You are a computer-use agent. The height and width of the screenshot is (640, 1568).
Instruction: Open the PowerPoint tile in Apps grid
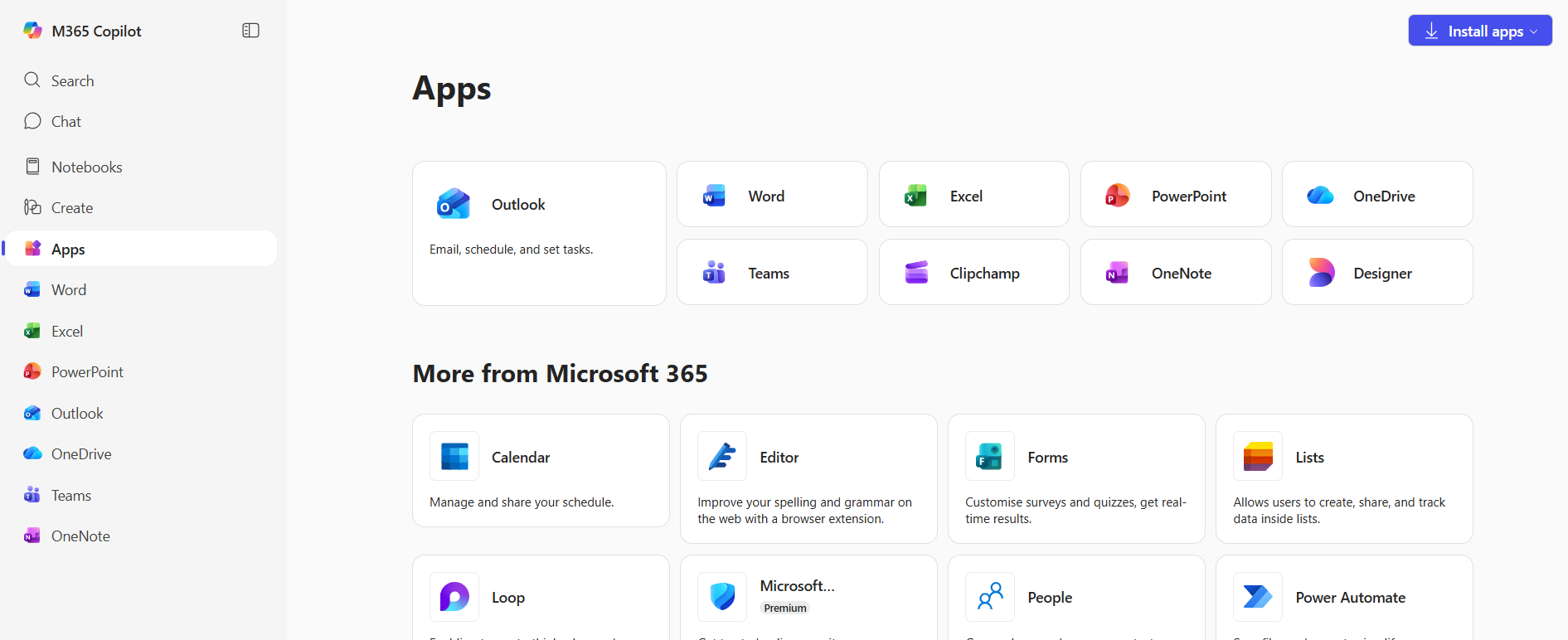(1176, 194)
